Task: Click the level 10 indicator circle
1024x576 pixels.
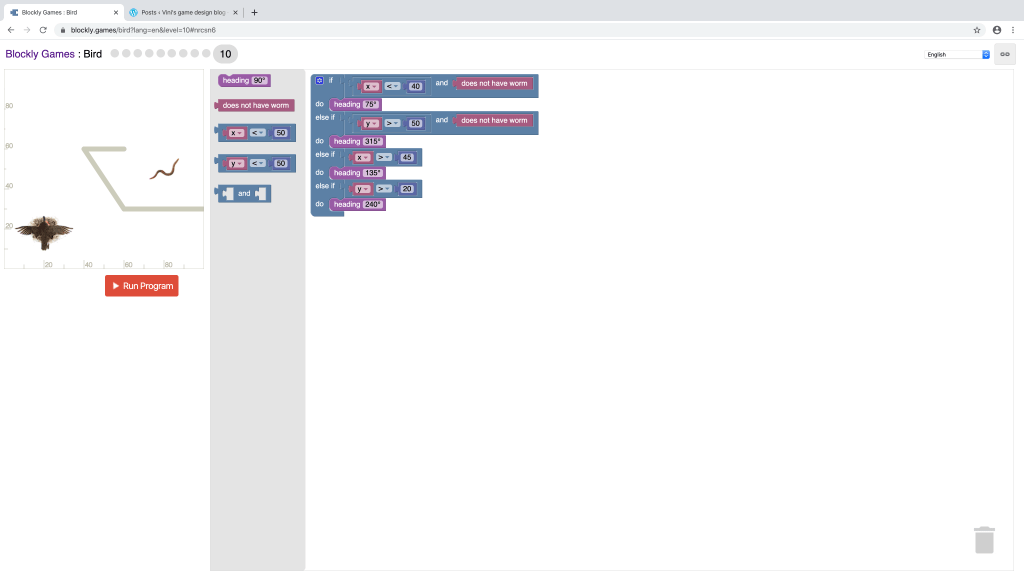Action: 225,54
